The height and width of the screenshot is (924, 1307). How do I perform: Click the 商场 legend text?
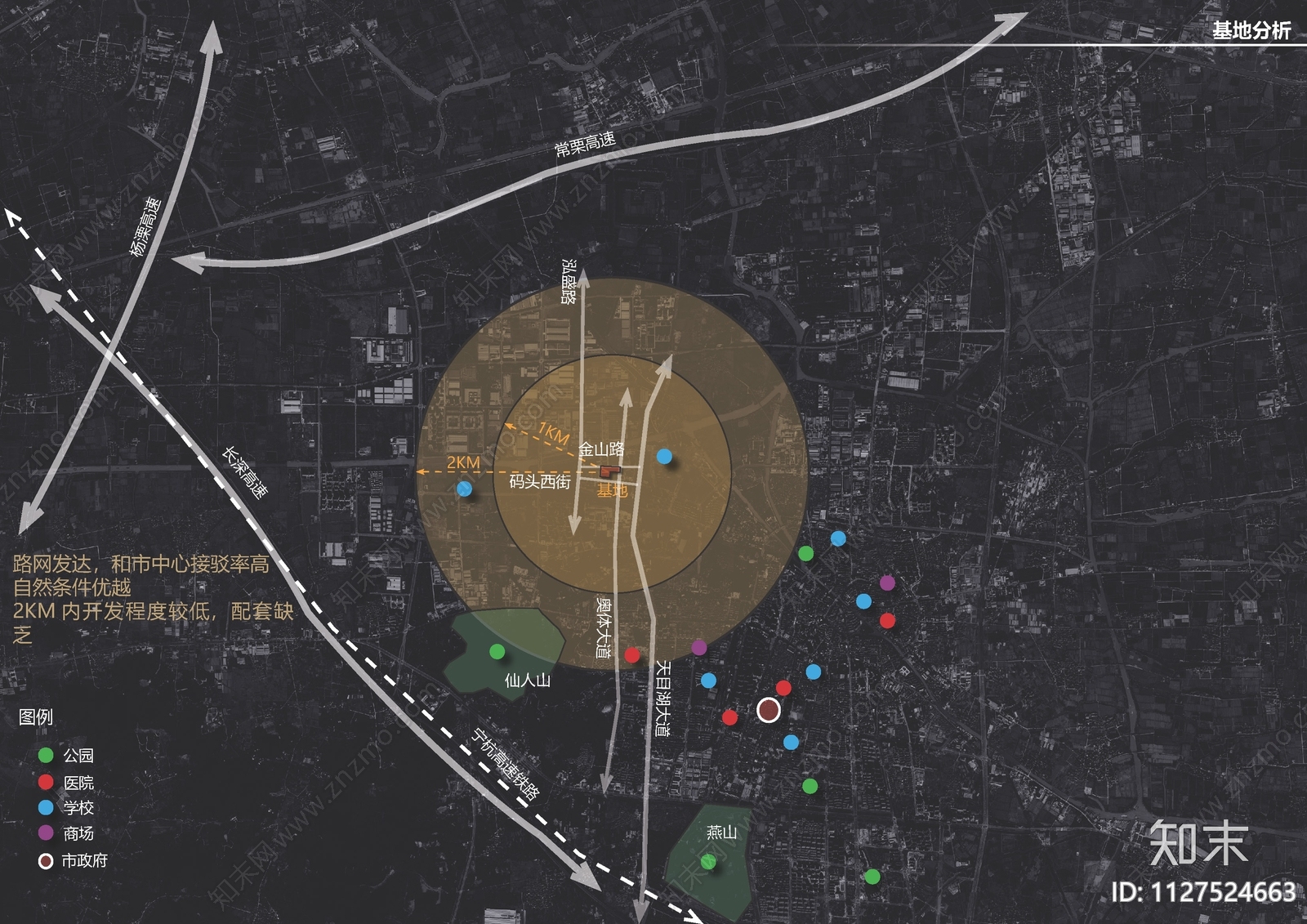pyautogui.click(x=78, y=833)
